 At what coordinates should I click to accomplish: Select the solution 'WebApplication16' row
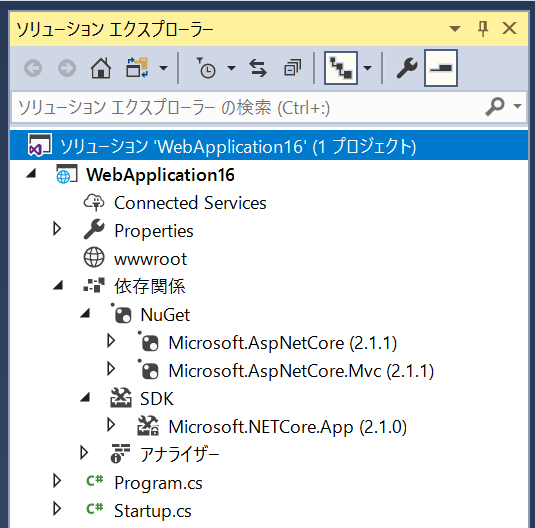point(269,145)
